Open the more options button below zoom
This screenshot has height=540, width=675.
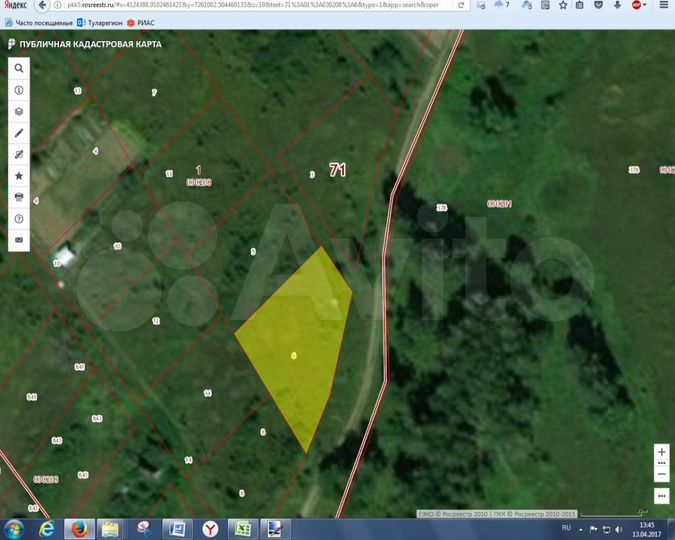click(662, 496)
